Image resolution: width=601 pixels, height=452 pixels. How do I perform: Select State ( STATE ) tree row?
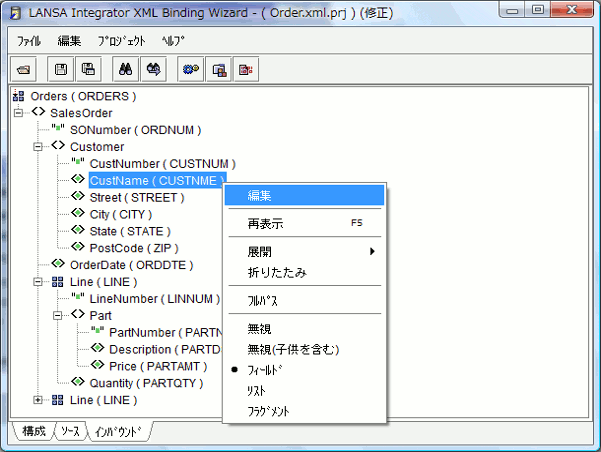pos(130,231)
